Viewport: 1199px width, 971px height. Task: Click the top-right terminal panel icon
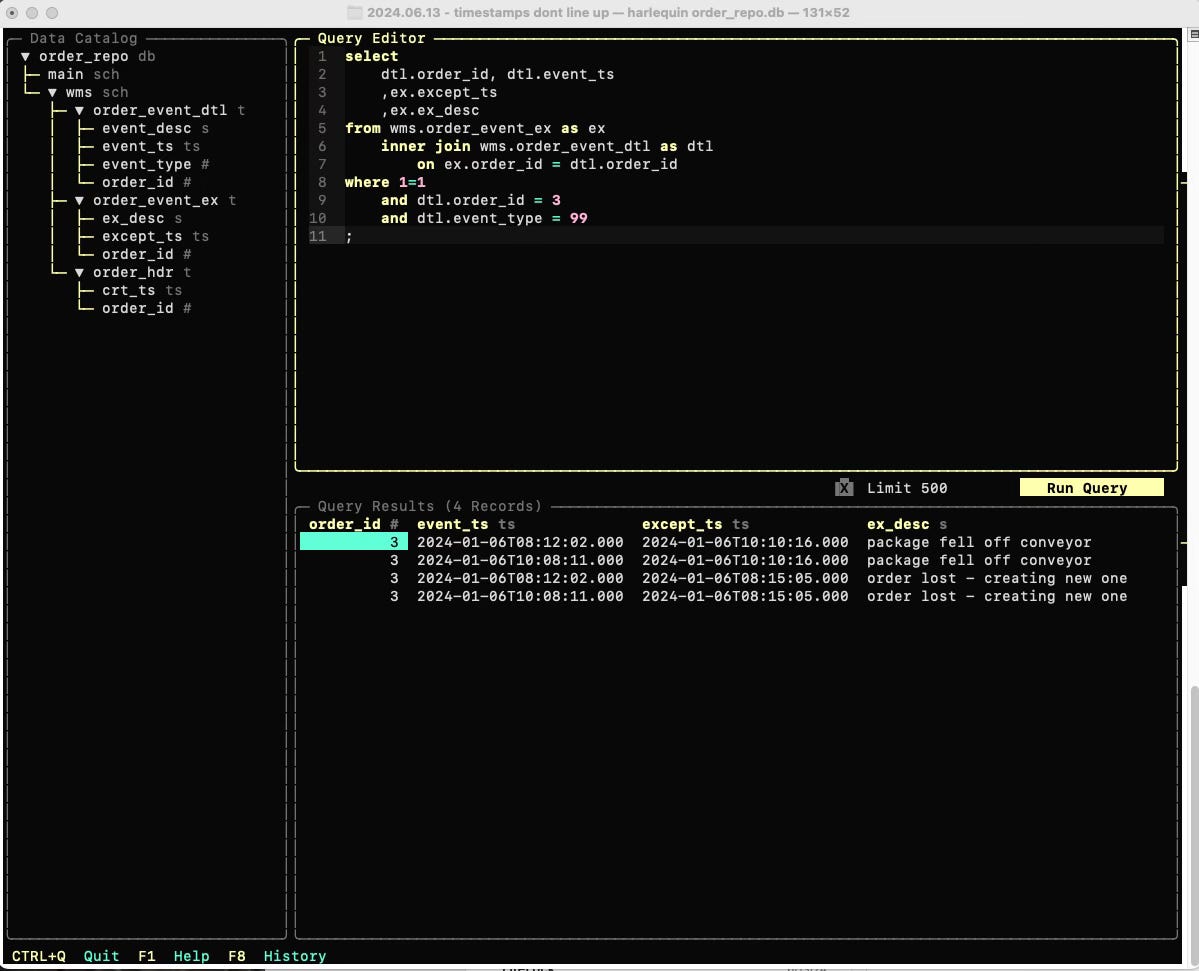pos(1194,34)
